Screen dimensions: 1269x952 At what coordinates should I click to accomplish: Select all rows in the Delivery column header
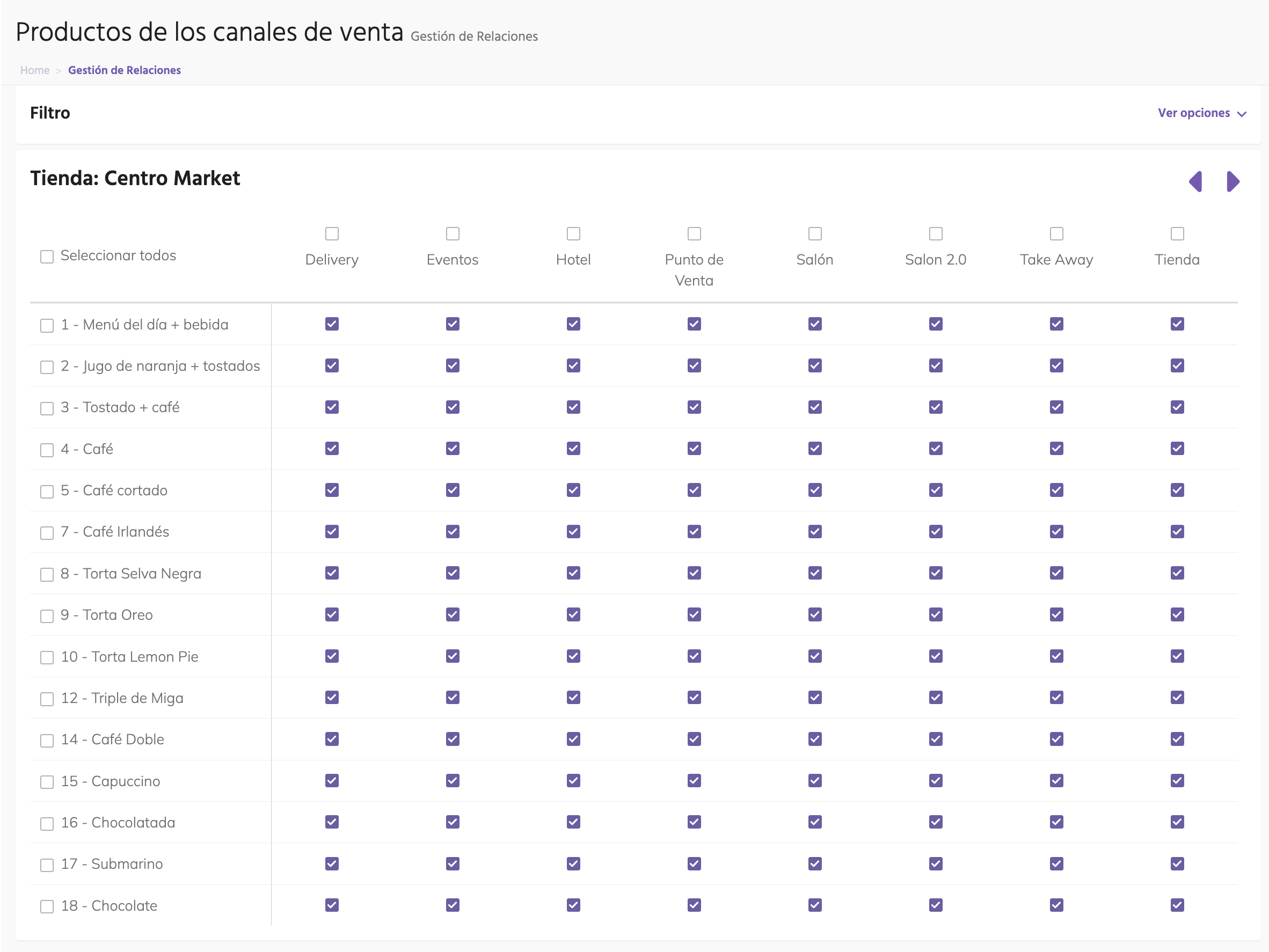point(332,233)
